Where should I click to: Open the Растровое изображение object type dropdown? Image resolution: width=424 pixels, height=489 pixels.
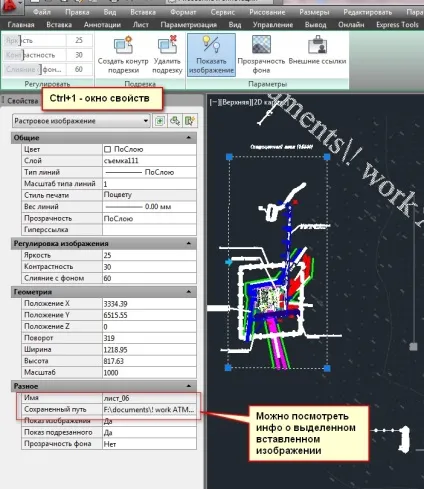click(81, 121)
